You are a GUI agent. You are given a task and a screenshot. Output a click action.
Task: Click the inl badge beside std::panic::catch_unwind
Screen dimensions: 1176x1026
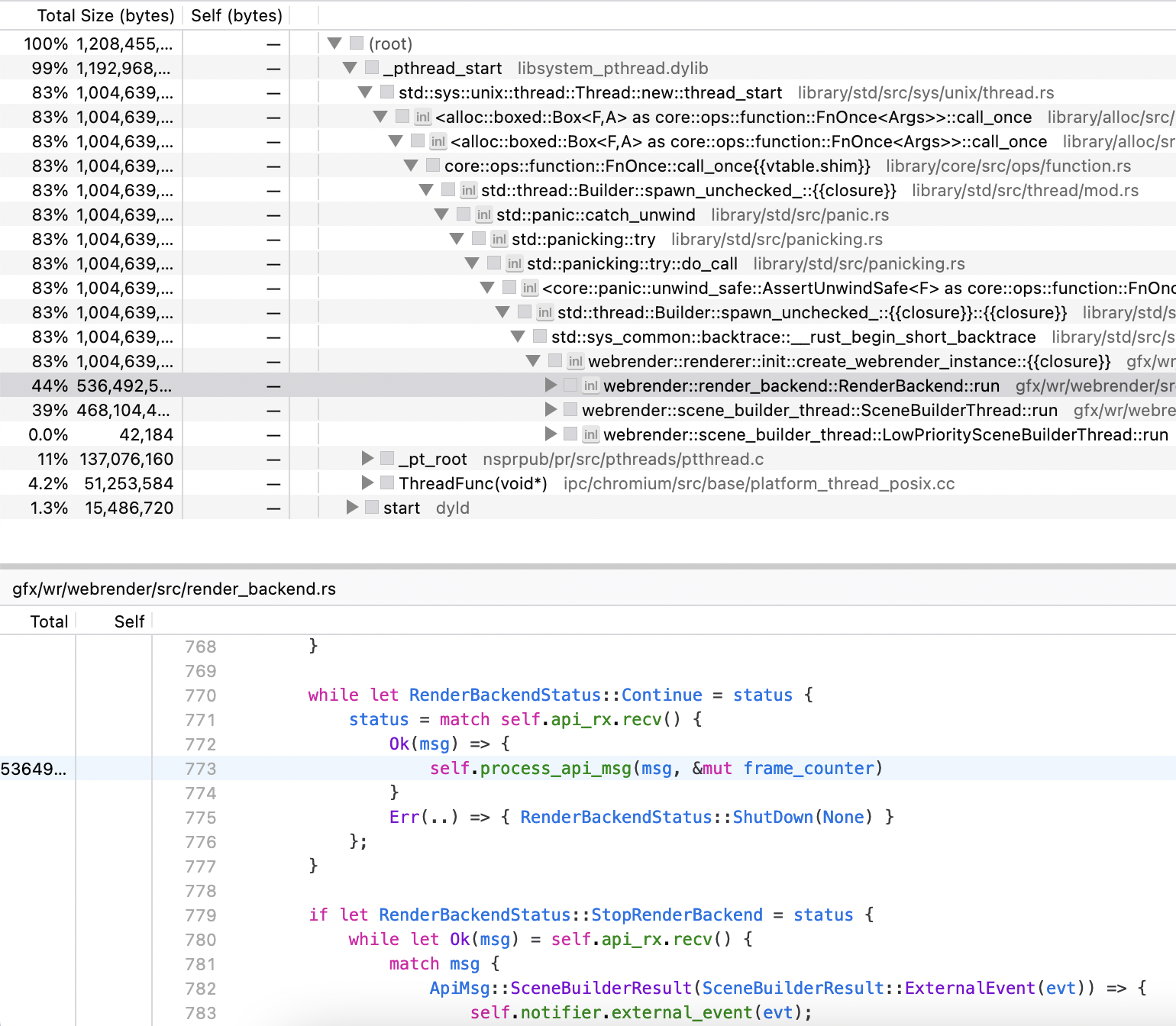click(483, 215)
